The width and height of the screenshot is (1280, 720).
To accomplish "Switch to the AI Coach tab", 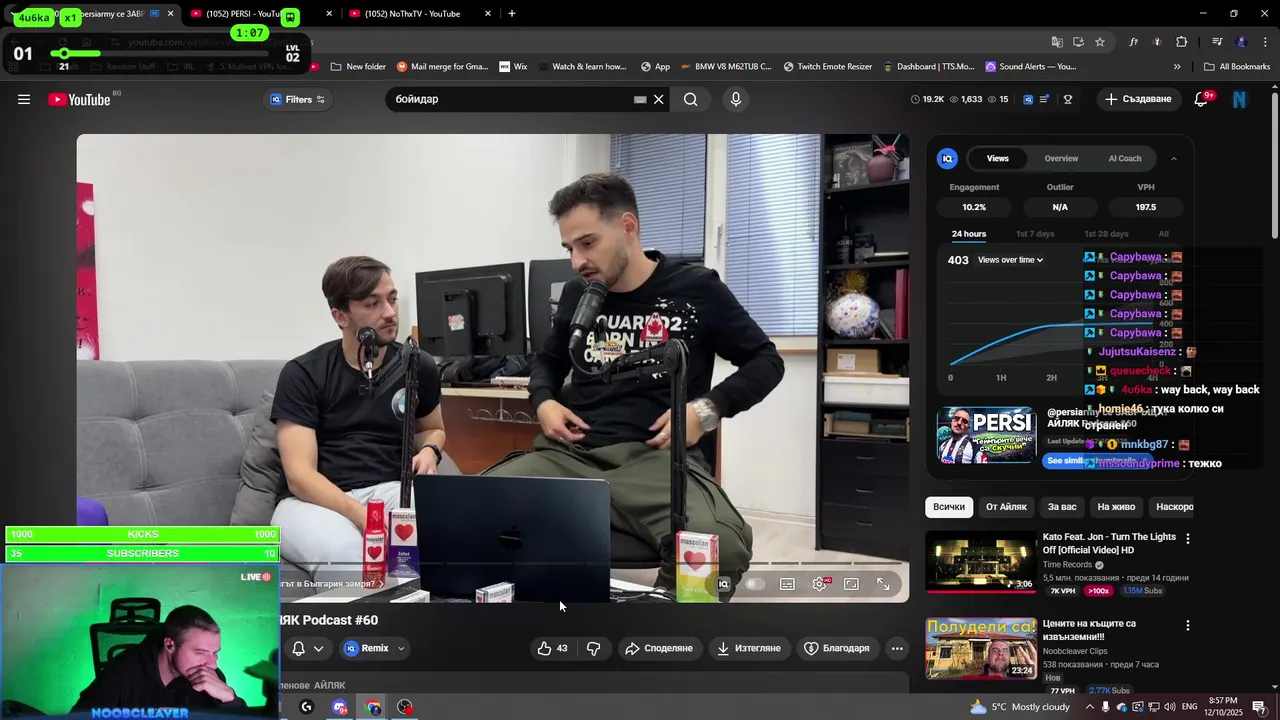I will point(1125,158).
